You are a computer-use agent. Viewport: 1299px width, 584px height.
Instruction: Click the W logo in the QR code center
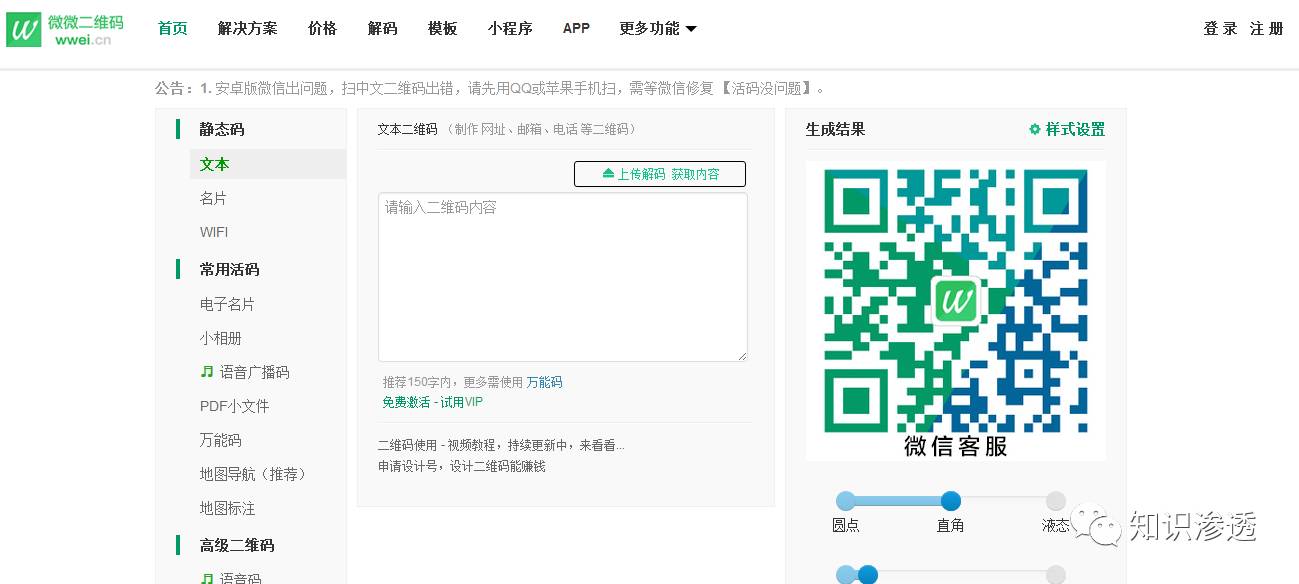pos(956,300)
